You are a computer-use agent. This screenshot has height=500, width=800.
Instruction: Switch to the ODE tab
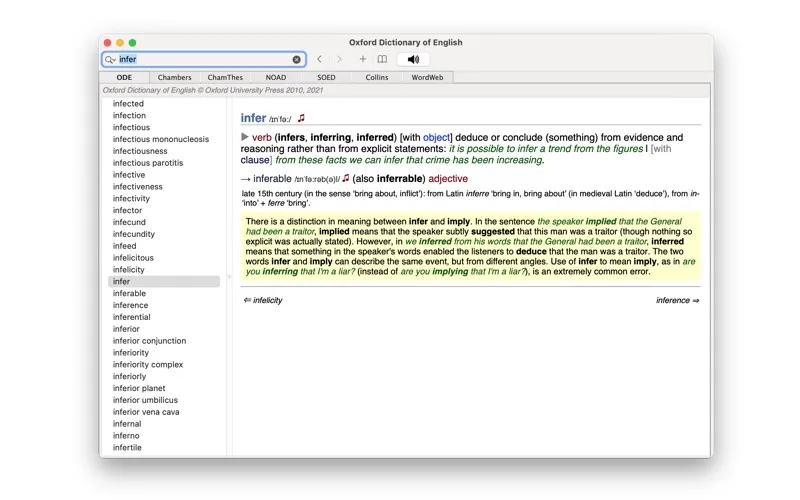(x=124, y=78)
